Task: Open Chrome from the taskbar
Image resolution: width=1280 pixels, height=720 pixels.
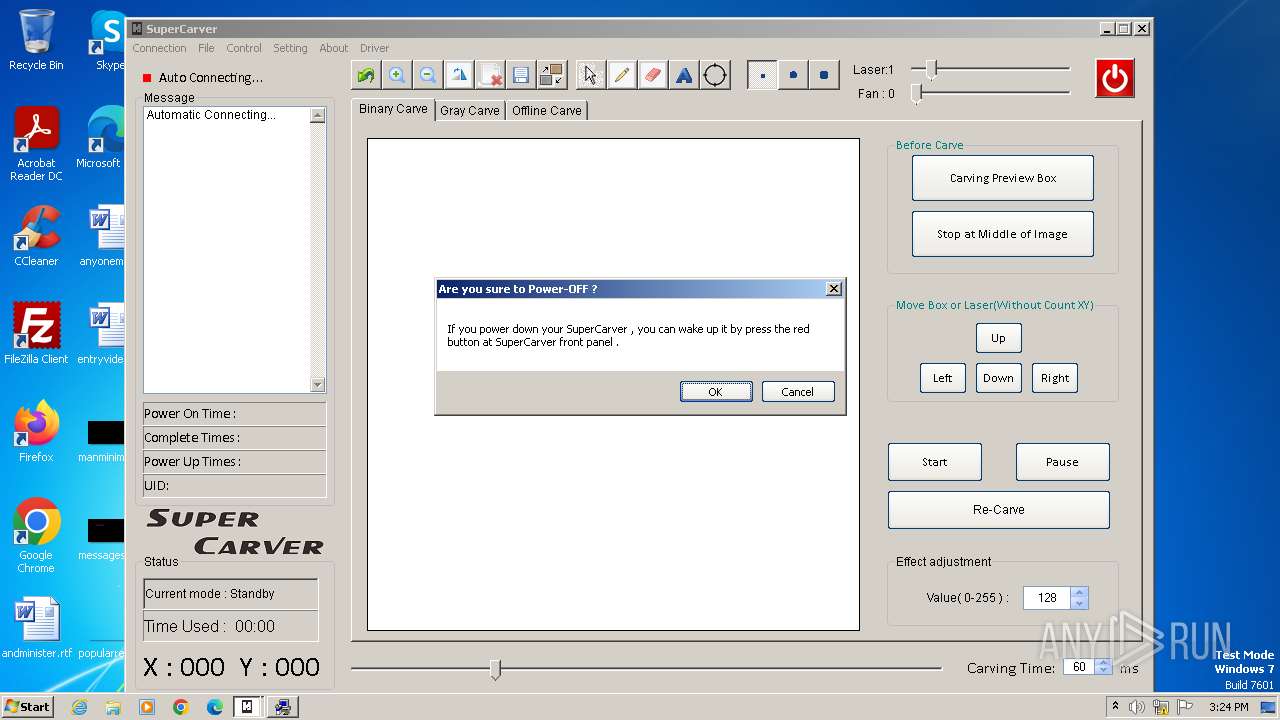Action: coord(181,707)
